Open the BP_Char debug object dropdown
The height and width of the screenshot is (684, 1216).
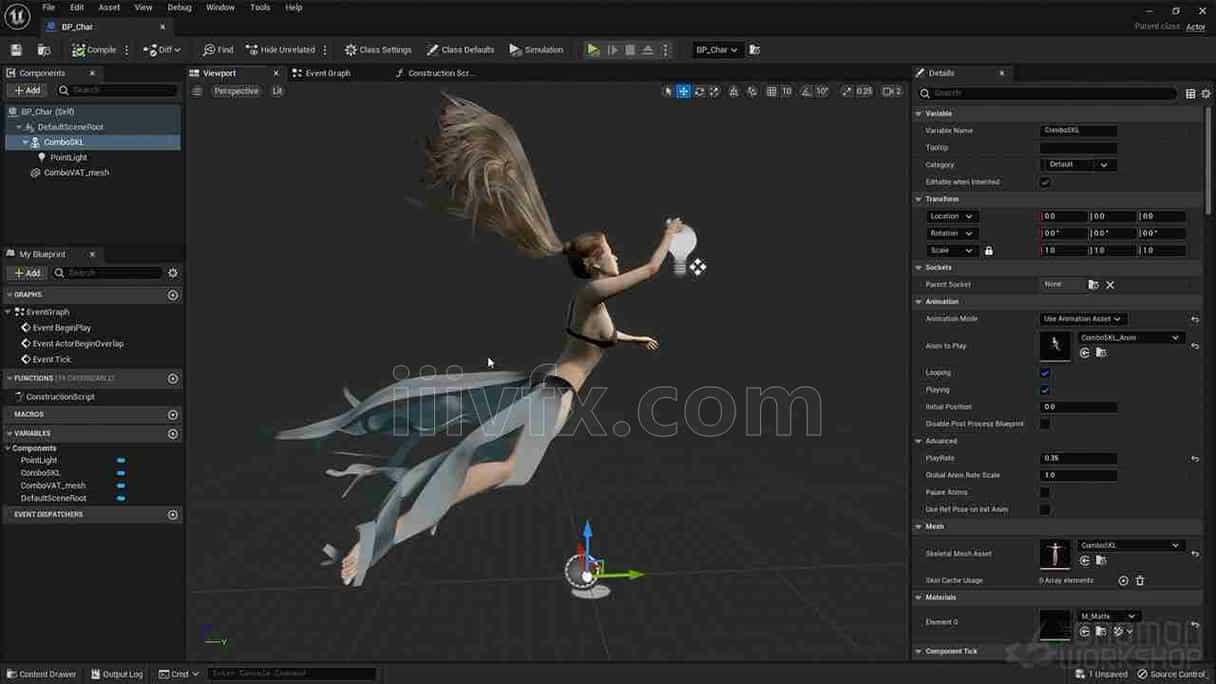click(x=717, y=50)
